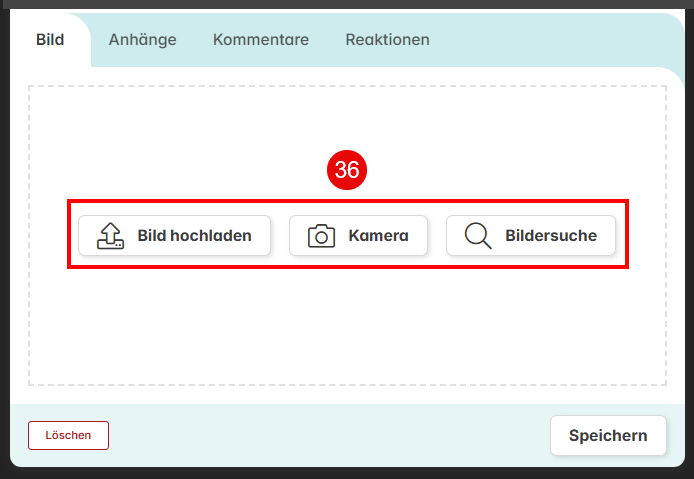
Task: Click the magnifying glass icon
Action: click(x=478, y=236)
